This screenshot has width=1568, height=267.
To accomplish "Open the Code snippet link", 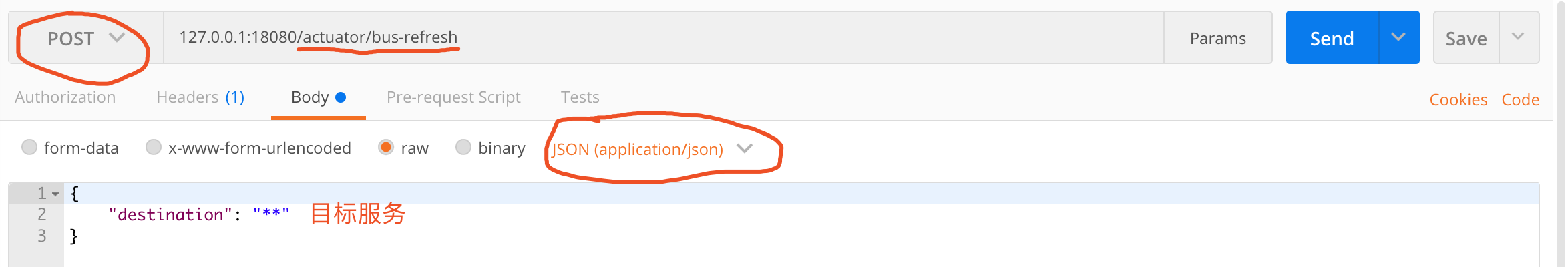I will point(1520,100).
